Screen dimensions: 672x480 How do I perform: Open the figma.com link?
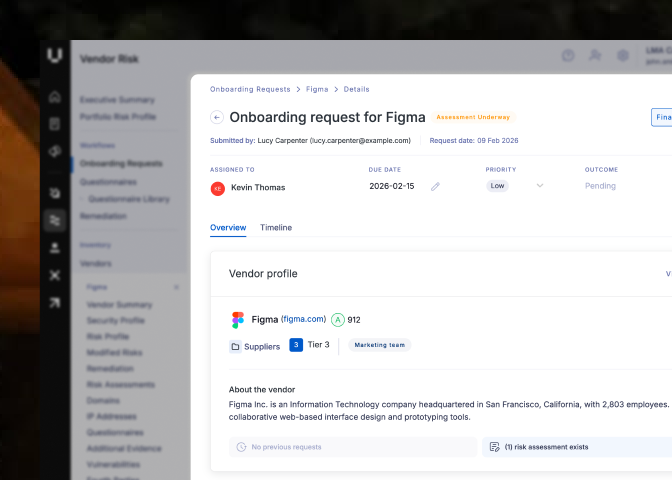click(x=303, y=319)
